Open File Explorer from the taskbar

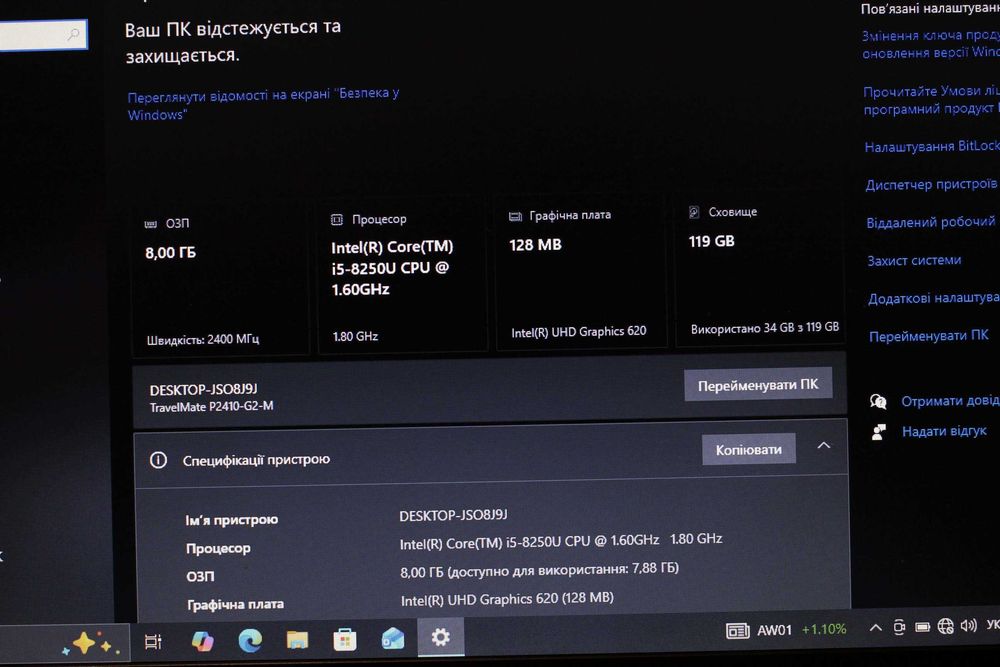pyautogui.click(x=297, y=640)
